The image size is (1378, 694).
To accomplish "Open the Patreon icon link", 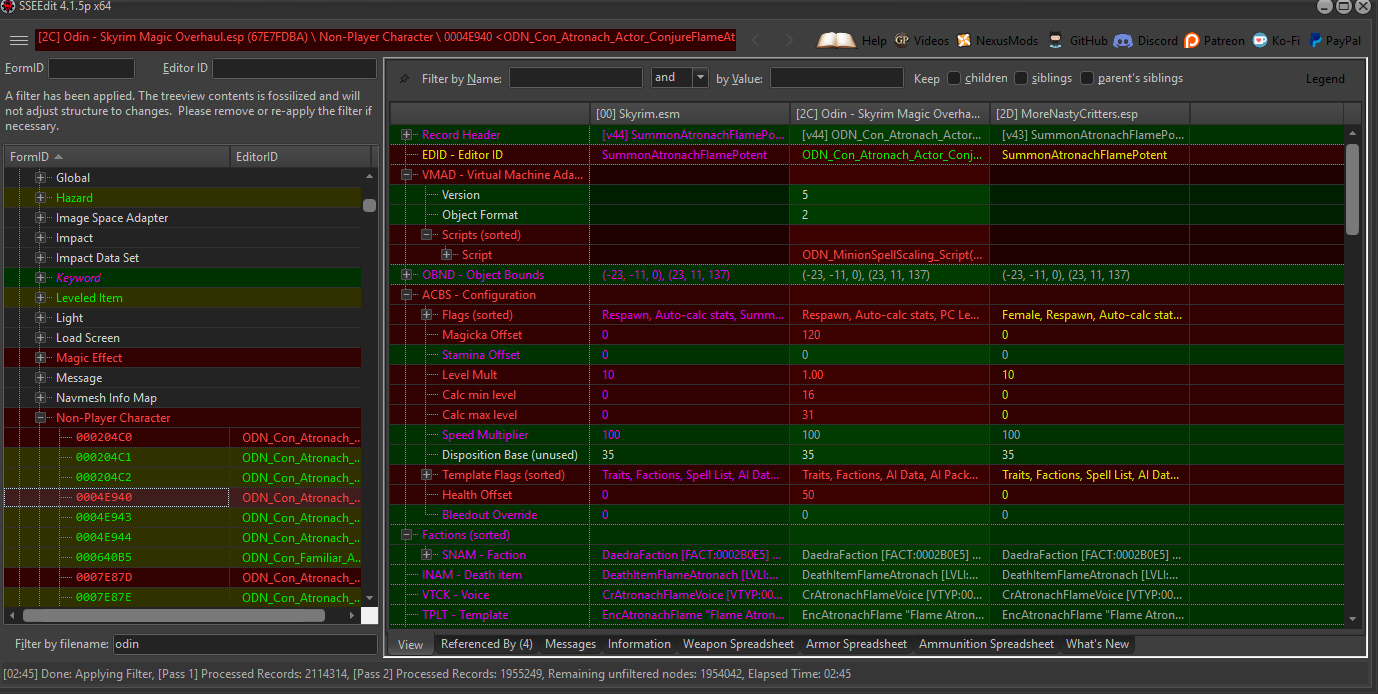I will pyautogui.click(x=1192, y=41).
